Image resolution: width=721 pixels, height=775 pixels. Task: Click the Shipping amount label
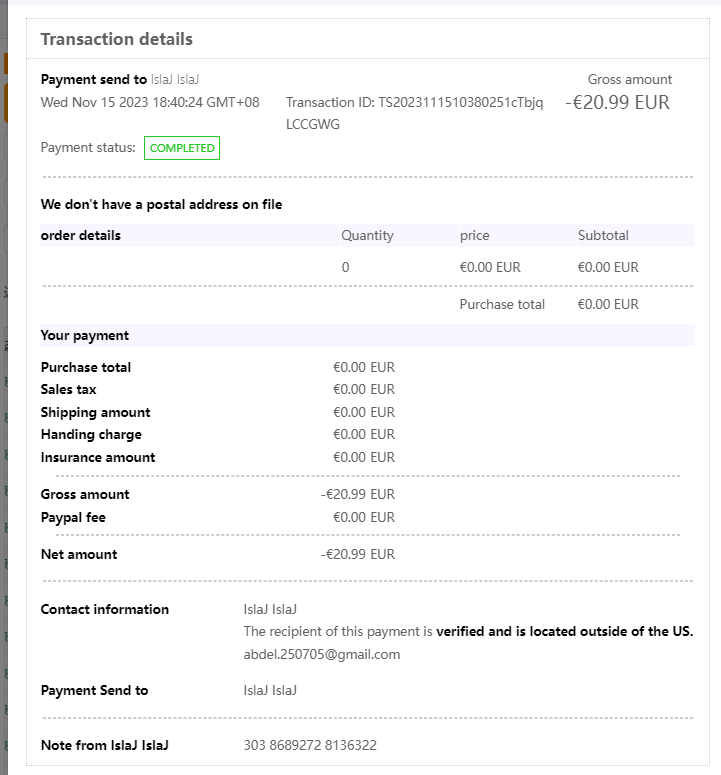click(x=95, y=412)
